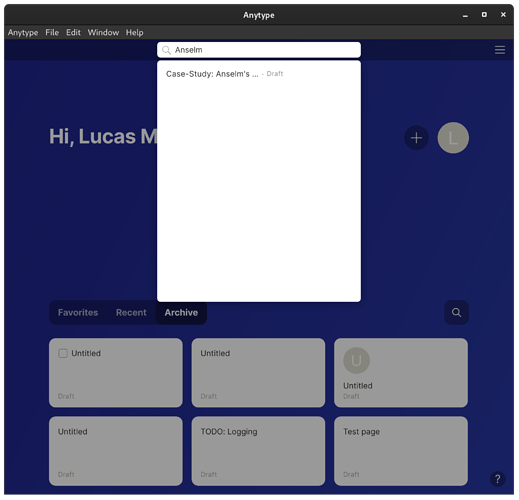Screen dimensions: 519x500
Task: Open the Edit menu
Action: (73, 32)
